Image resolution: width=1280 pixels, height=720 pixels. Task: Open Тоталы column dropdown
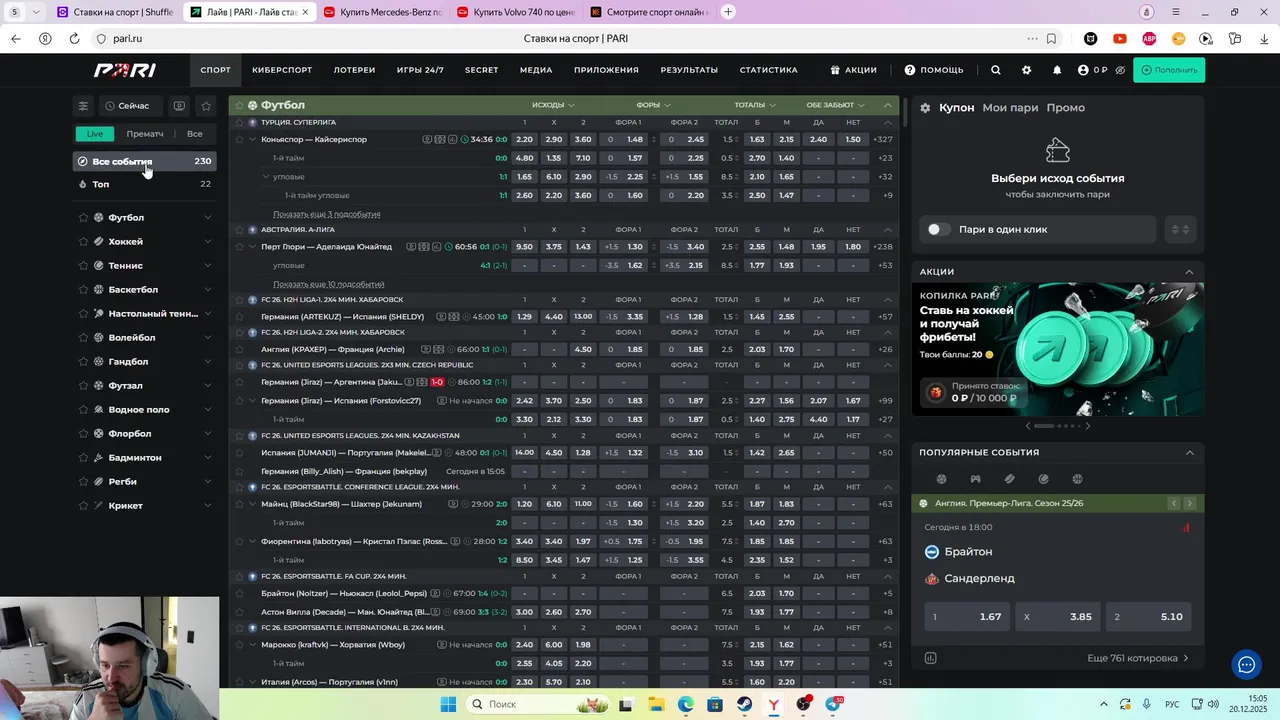pyautogui.click(x=755, y=105)
